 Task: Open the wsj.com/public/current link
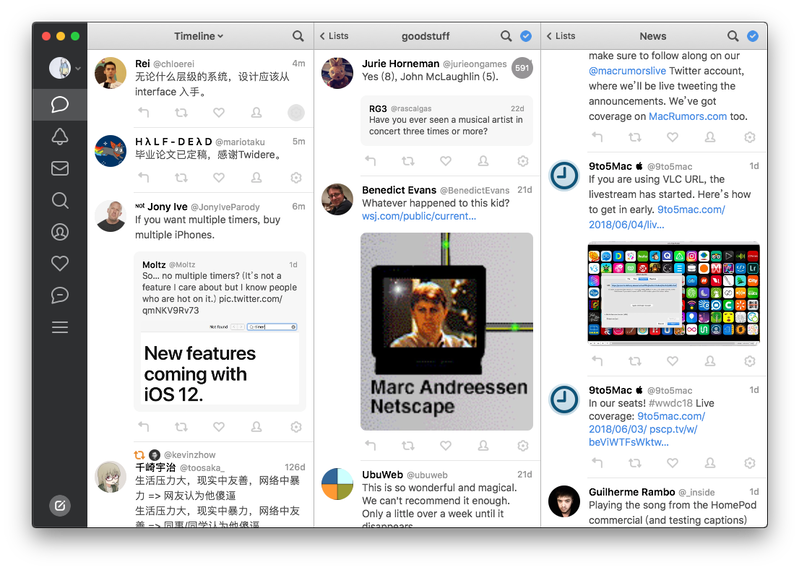(419, 216)
